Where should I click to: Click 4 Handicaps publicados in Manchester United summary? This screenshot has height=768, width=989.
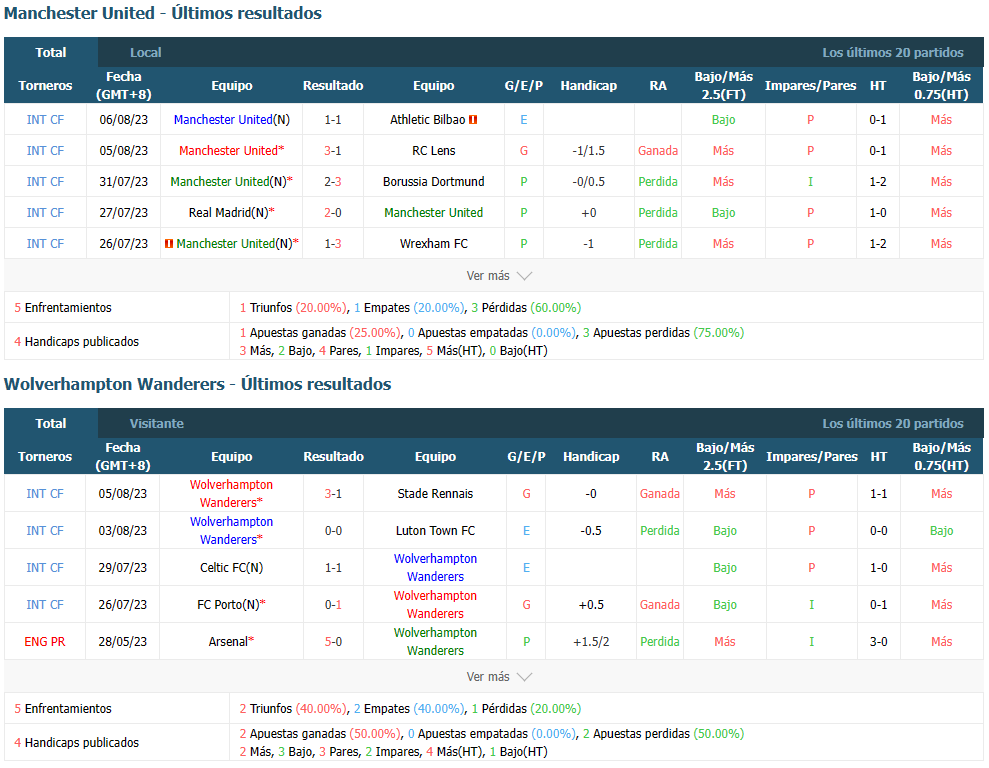coord(76,342)
